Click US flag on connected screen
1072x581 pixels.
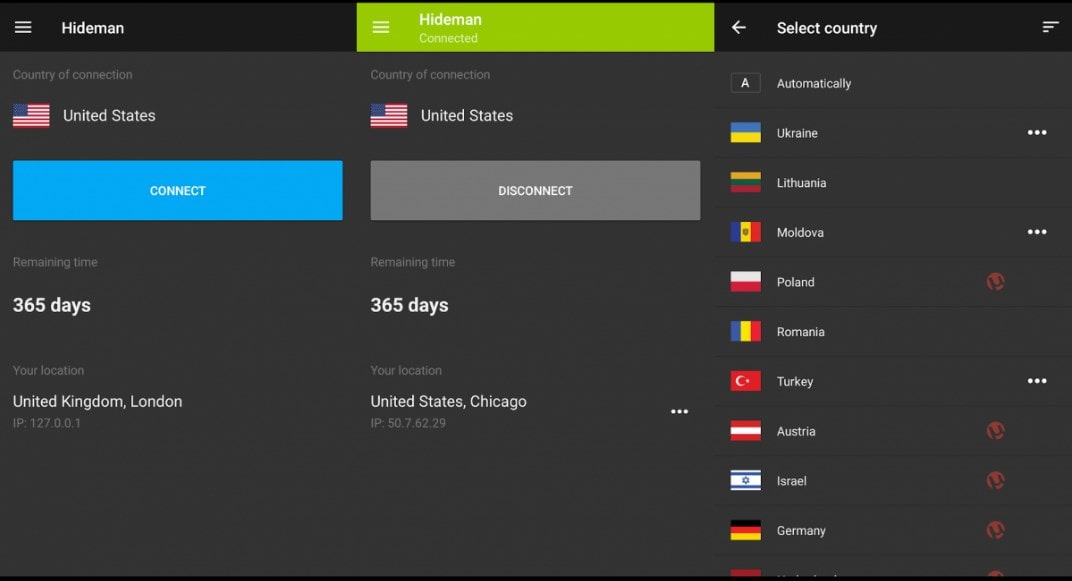tap(389, 116)
